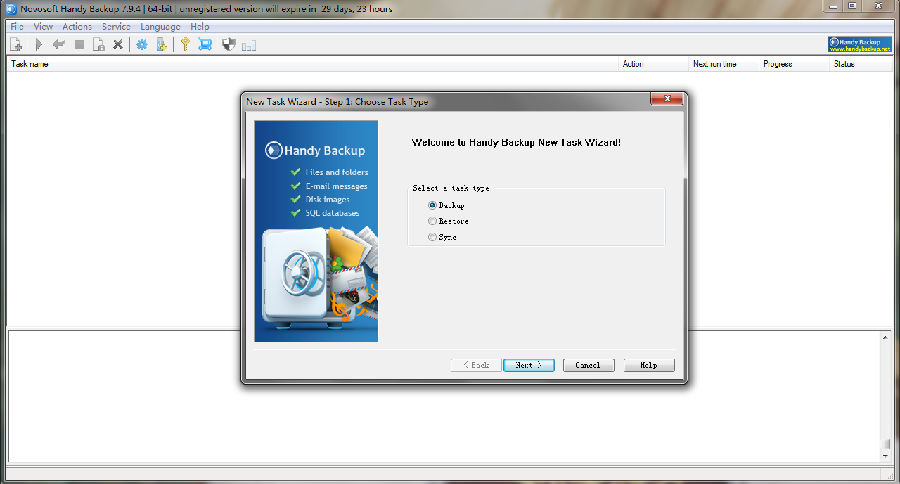
Task: Click the Stop task square icon
Action: pos(79,45)
